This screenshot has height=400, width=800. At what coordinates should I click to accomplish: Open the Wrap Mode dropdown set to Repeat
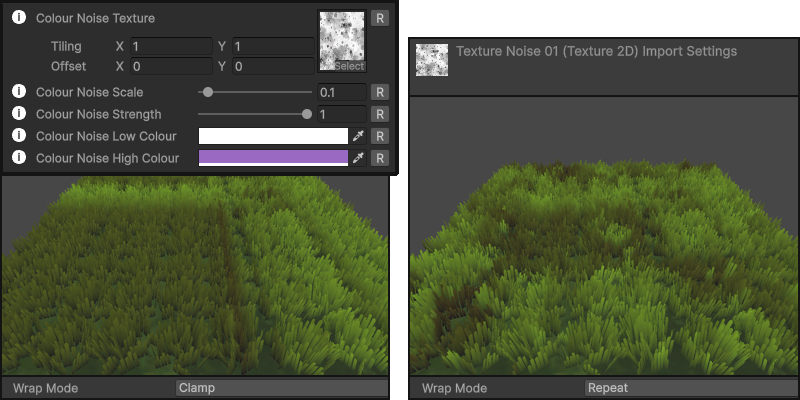[690, 388]
